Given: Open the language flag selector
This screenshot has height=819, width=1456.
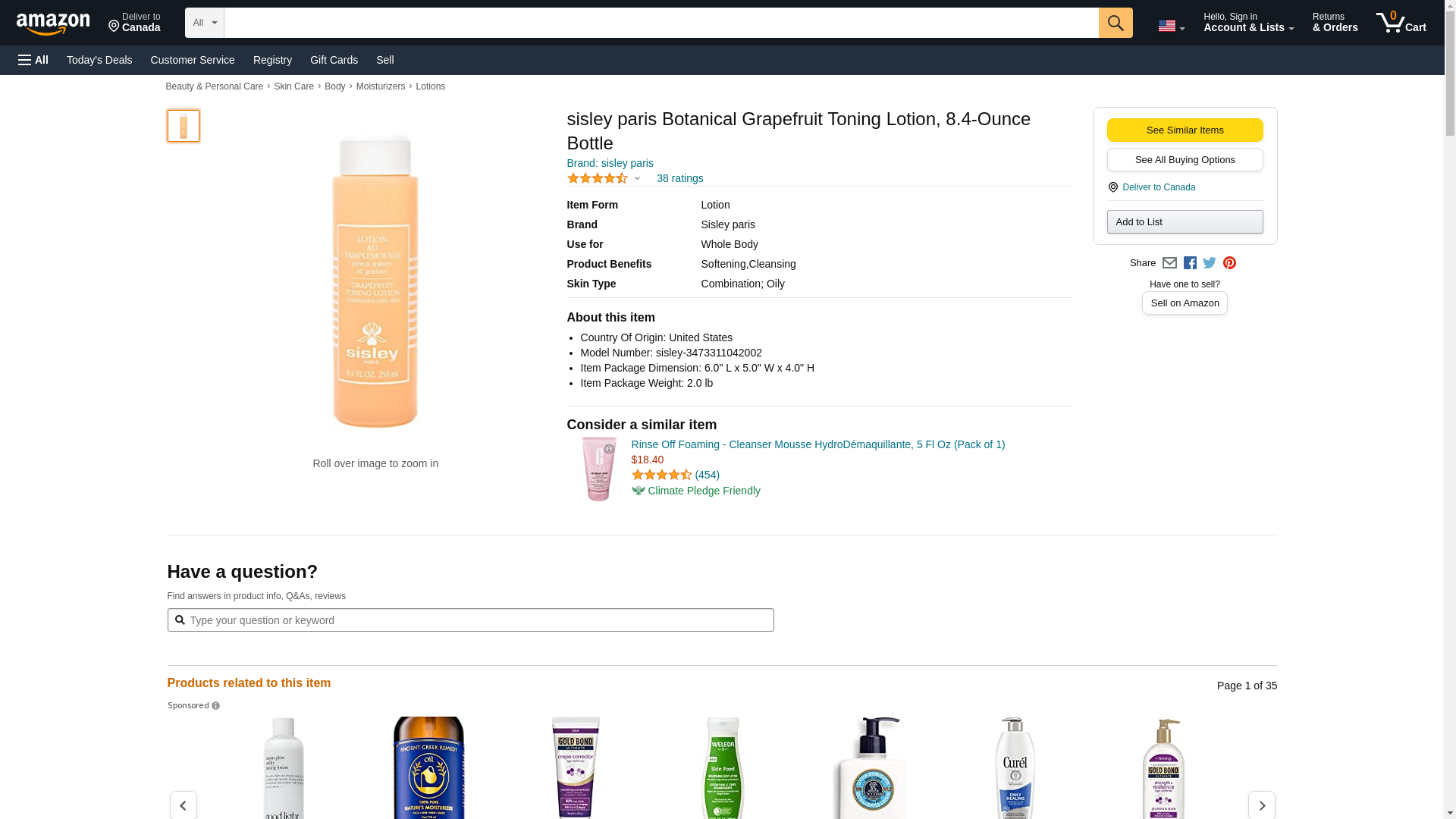Looking at the screenshot, I should 1172,26.
